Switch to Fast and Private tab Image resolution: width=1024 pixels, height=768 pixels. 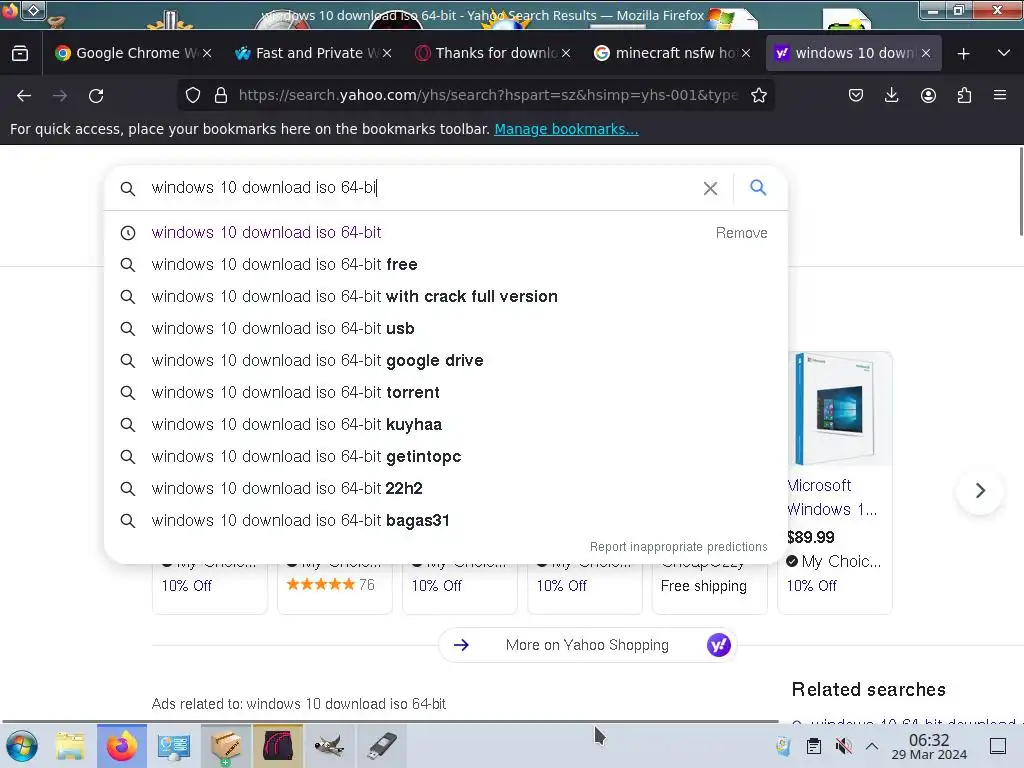[308, 53]
